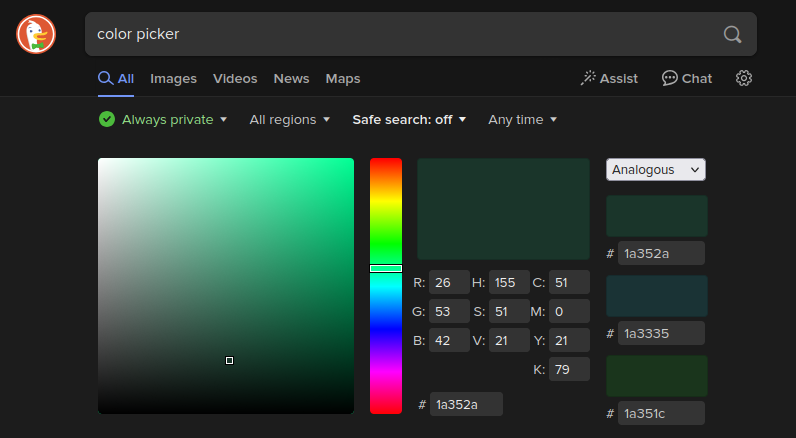
Task: Switch to the Images tab
Action: point(173,78)
